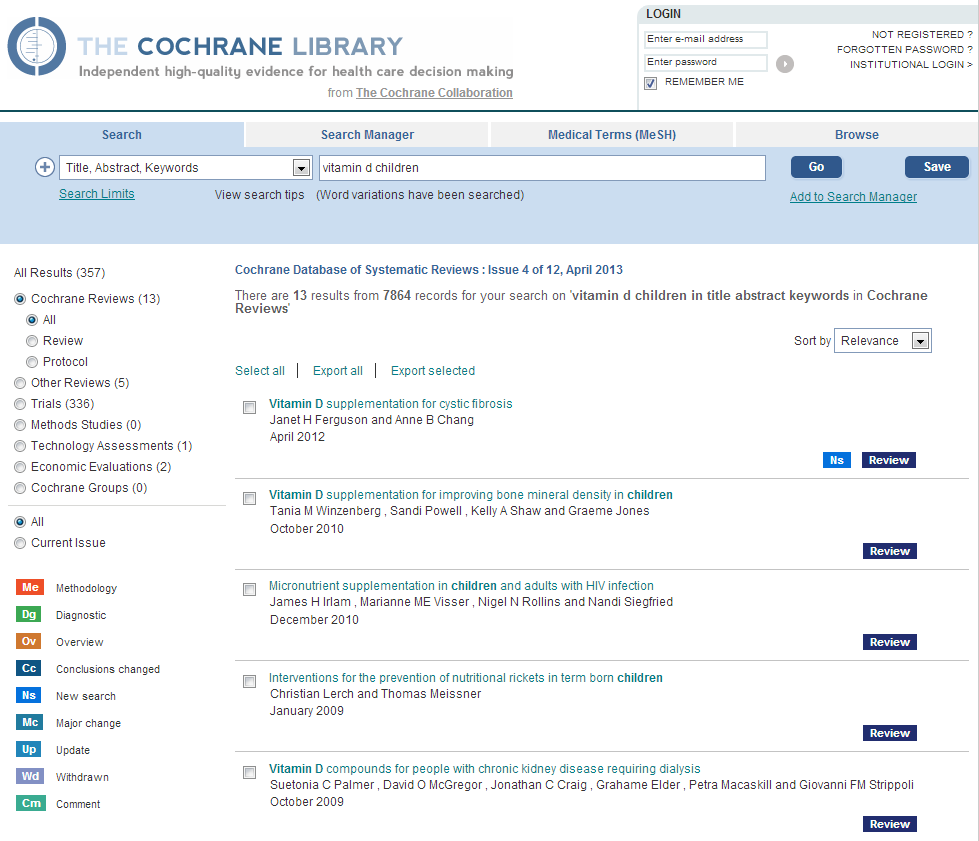Check the HIV infection result checkbox
The image size is (979, 841).
pyautogui.click(x=250, y=589)
